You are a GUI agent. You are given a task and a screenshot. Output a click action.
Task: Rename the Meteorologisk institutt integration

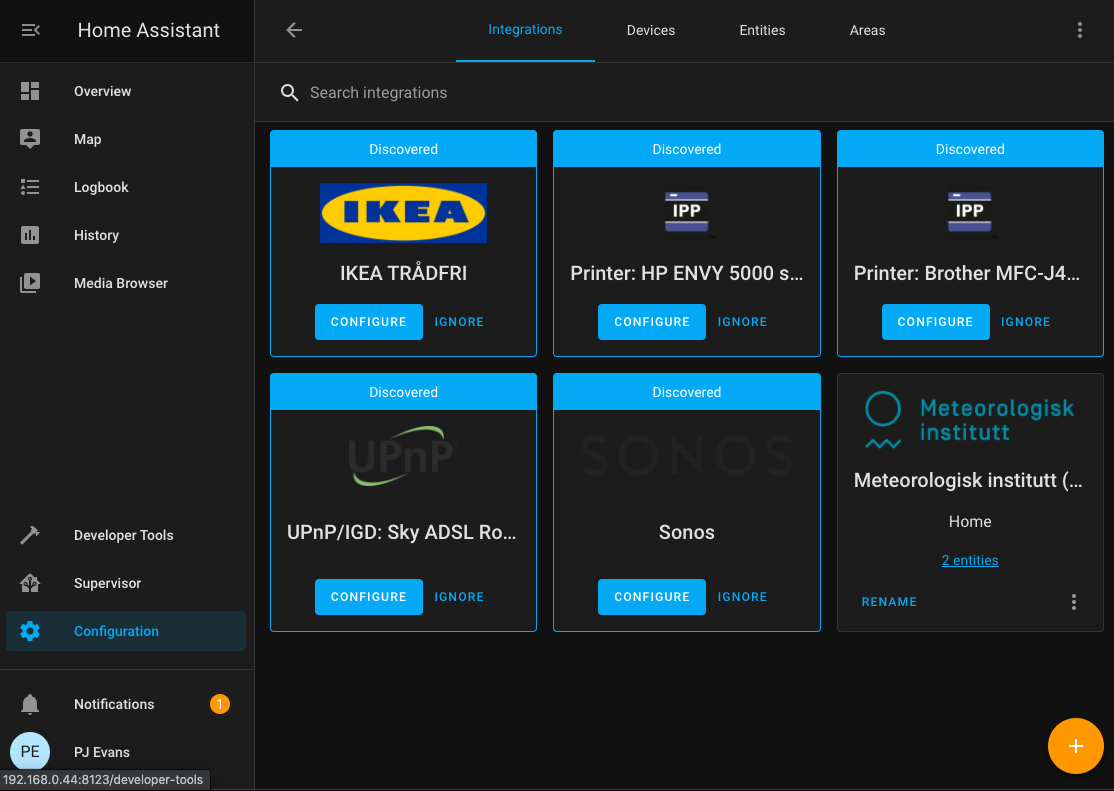click(889, 602)
